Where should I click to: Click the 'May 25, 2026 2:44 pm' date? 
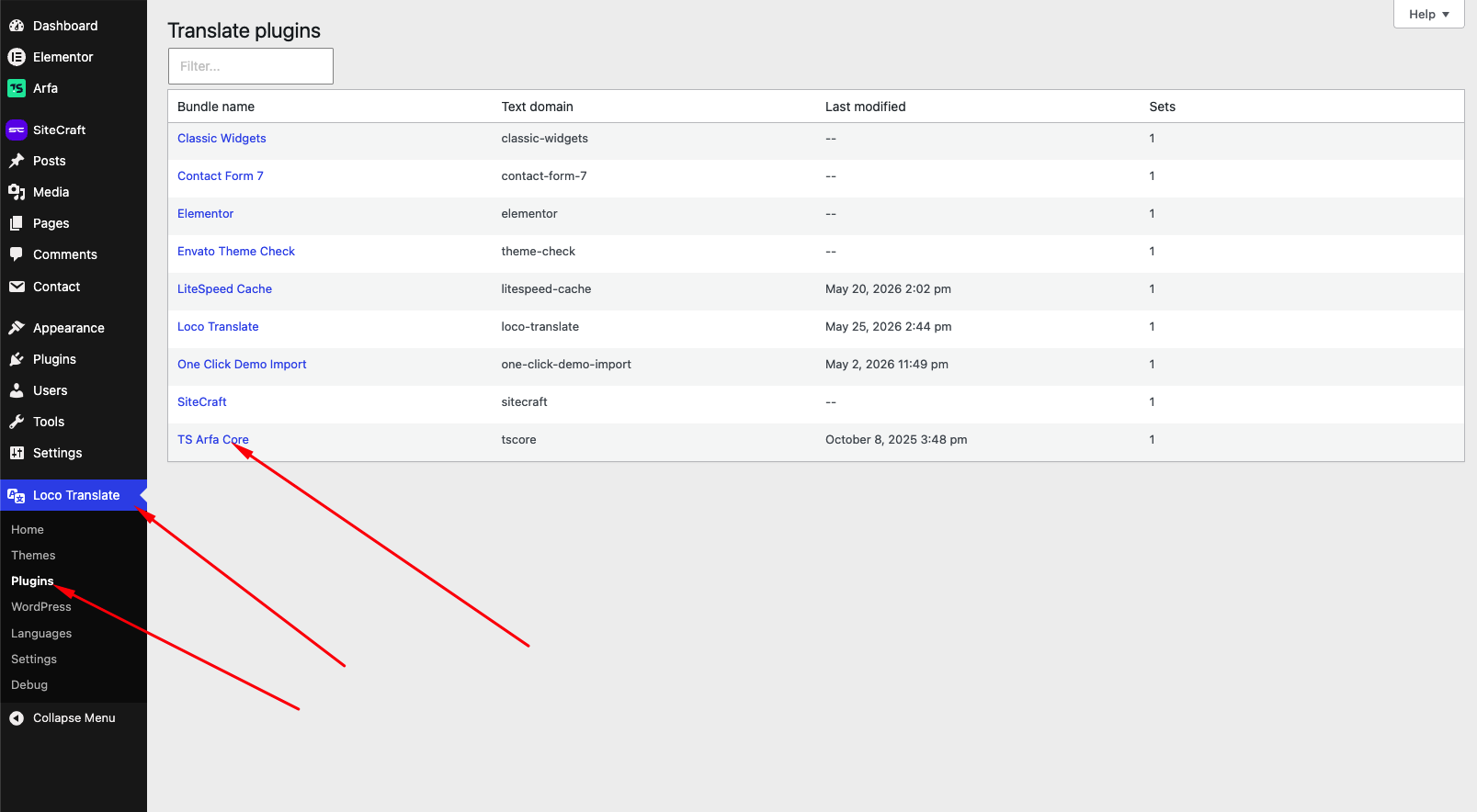coord(889,327)
